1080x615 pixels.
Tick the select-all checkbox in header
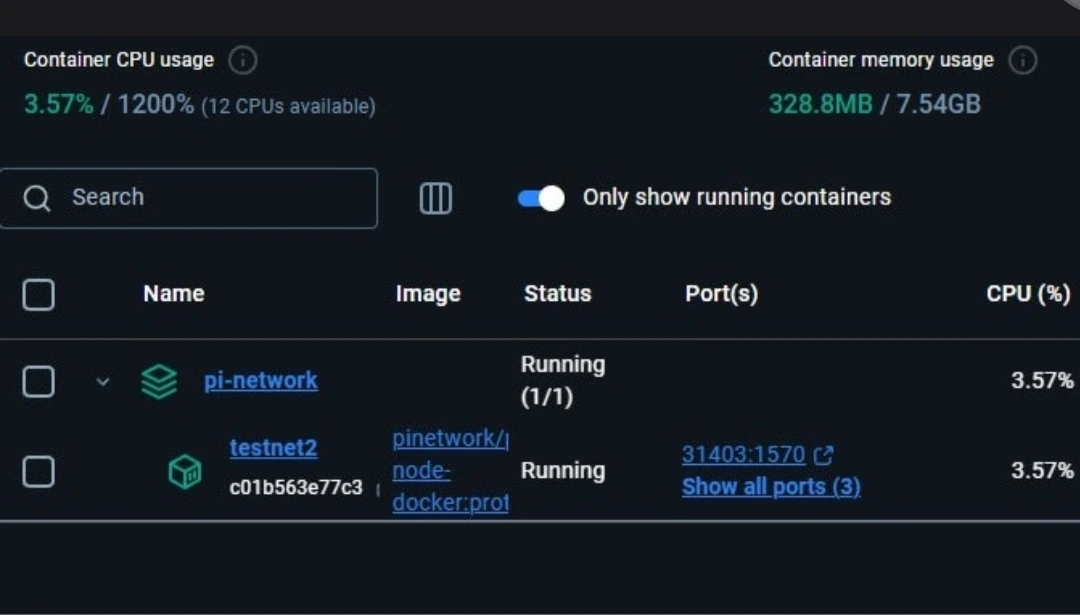pyautogui.click(x=39, y=295)
